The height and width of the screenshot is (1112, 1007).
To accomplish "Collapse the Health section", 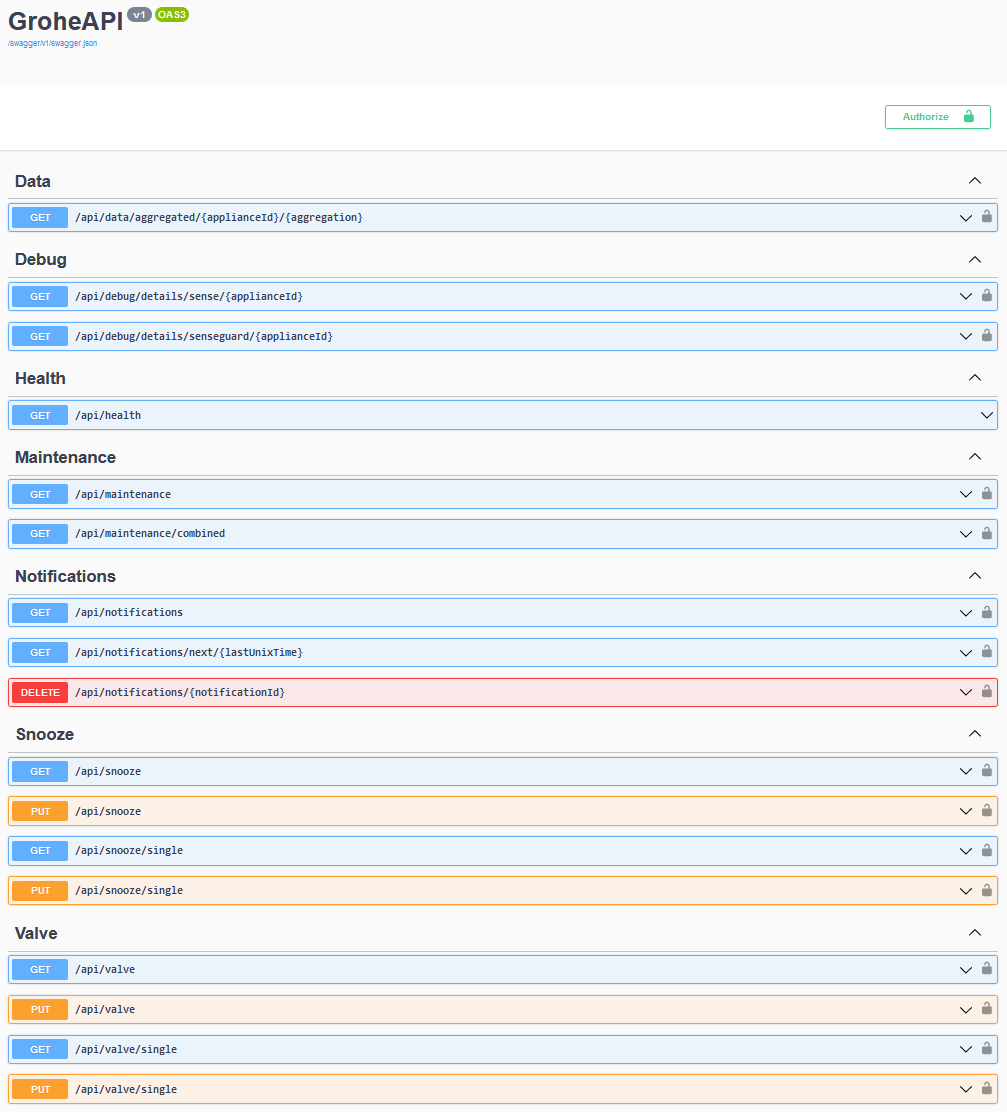I will click(975, 378).
